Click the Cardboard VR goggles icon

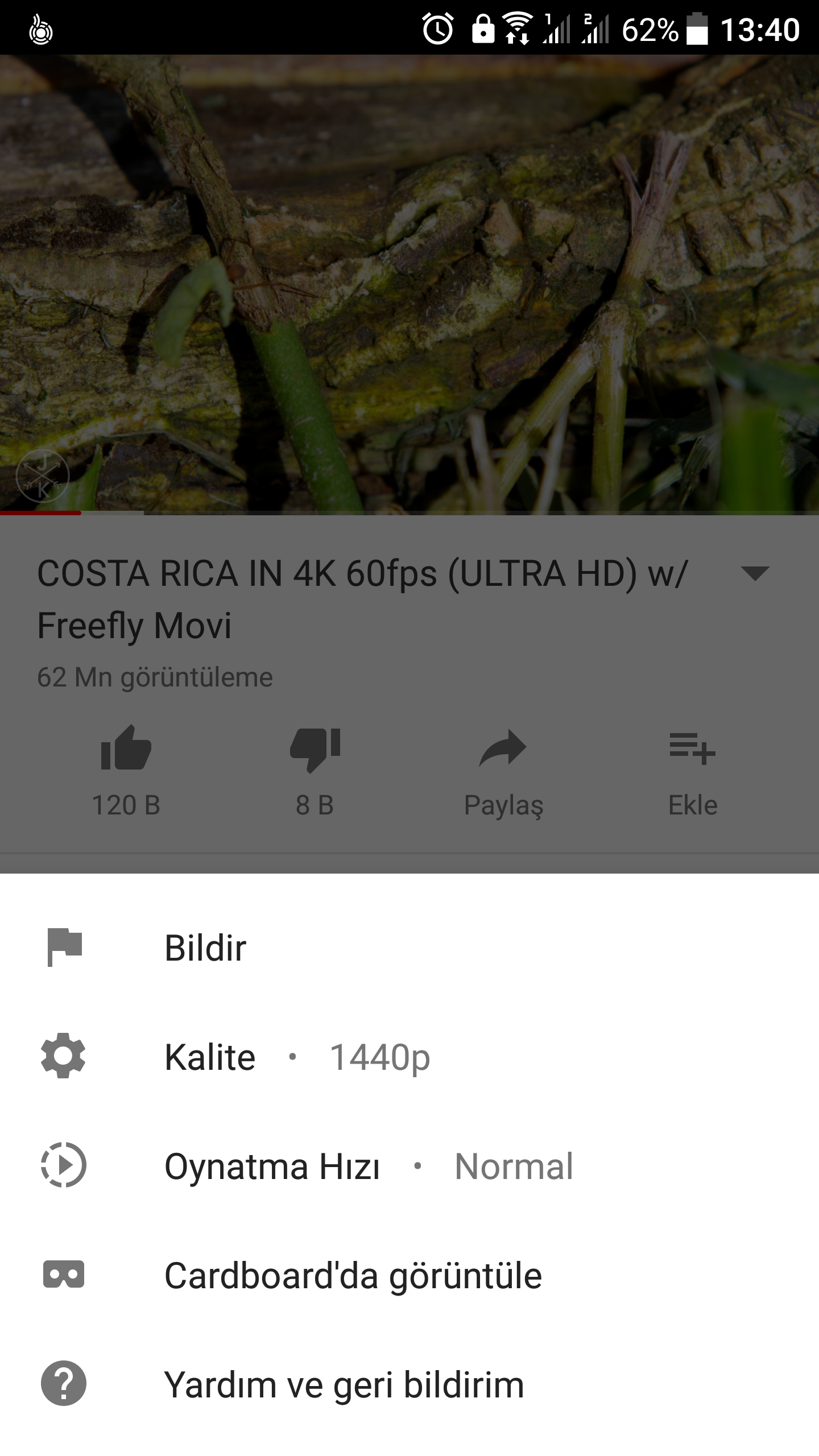coord(63,1275)
